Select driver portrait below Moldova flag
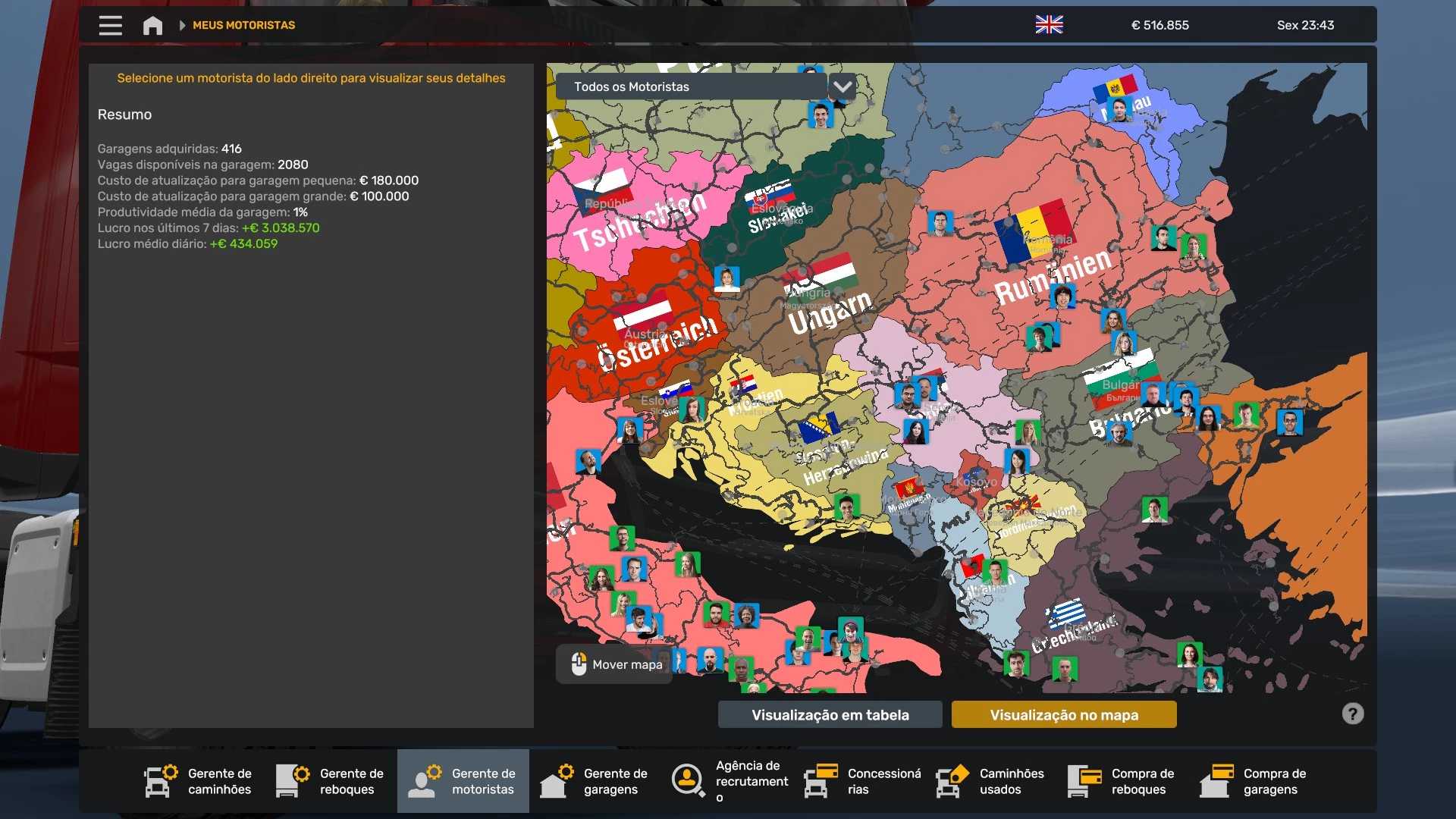The height and width of the screenshot is (819, 1456). (1119, 111)
